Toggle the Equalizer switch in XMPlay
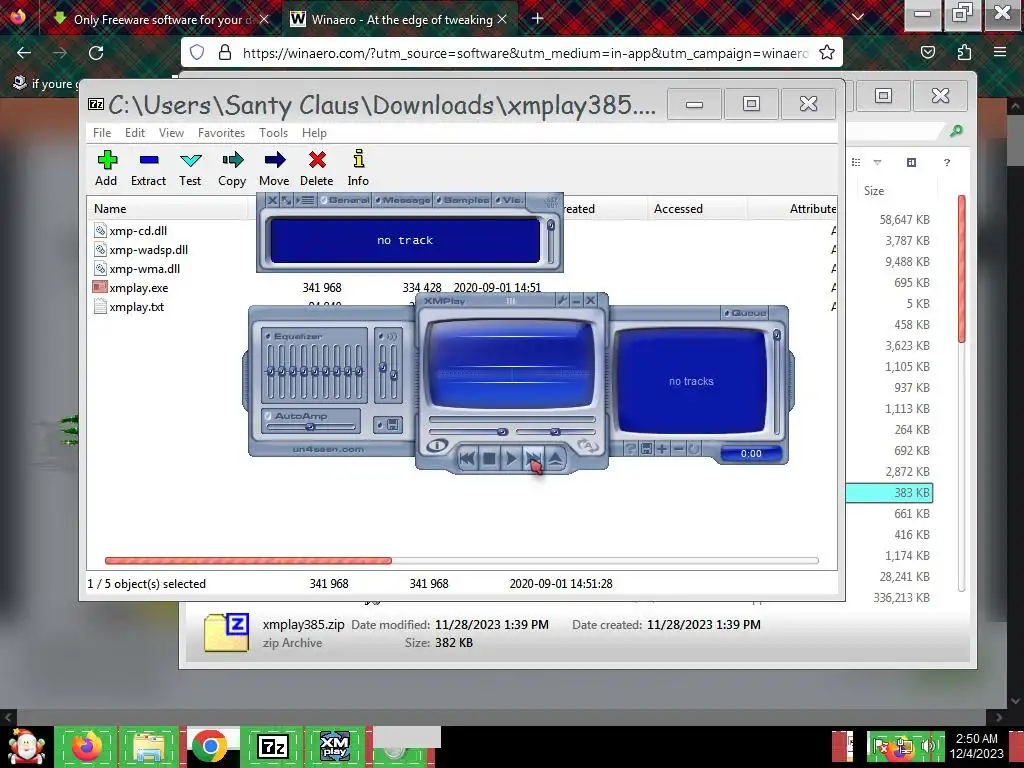 pos(268,336)
